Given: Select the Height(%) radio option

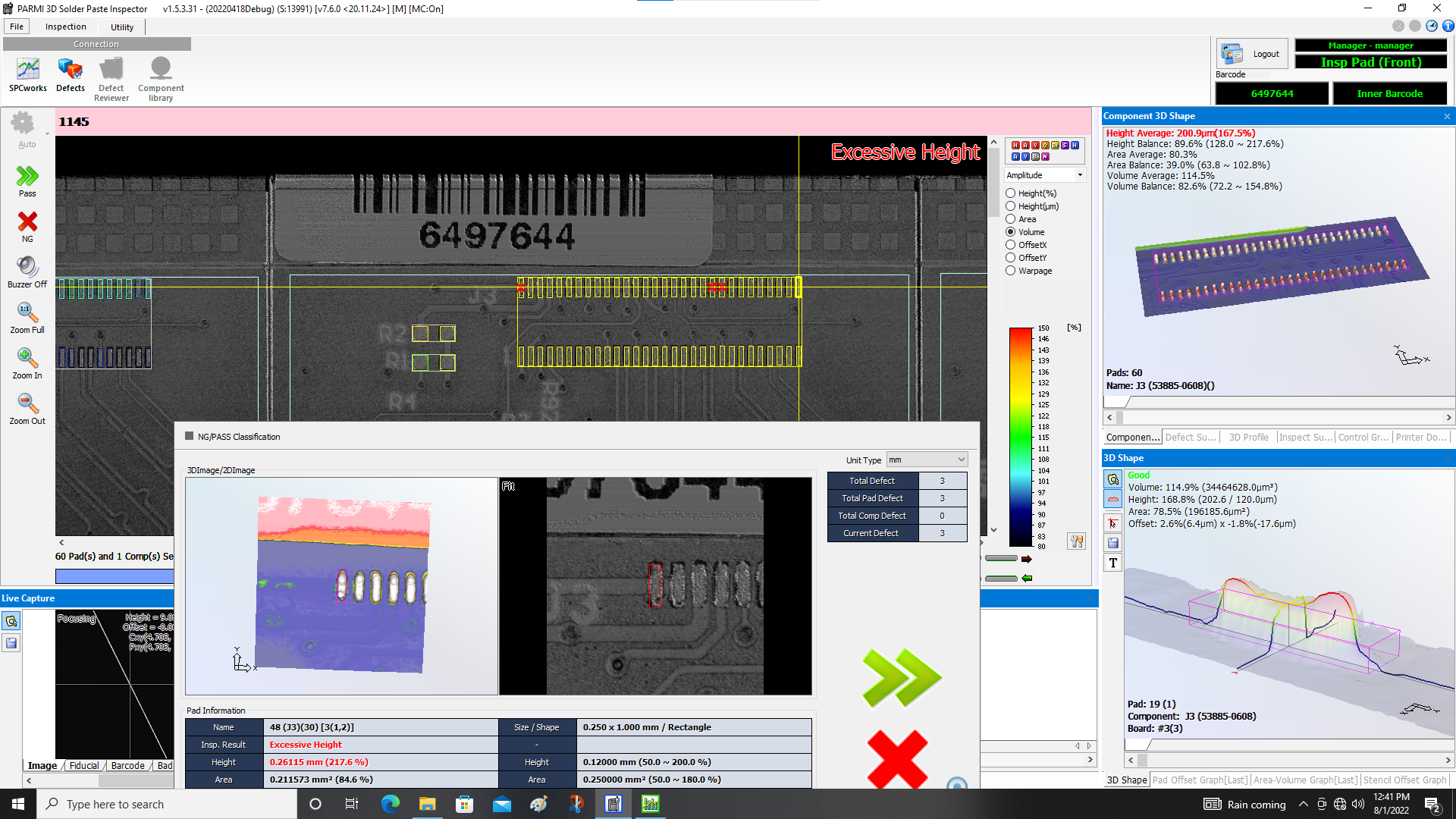Looking at the screenshot, I should pos(1011,193).
